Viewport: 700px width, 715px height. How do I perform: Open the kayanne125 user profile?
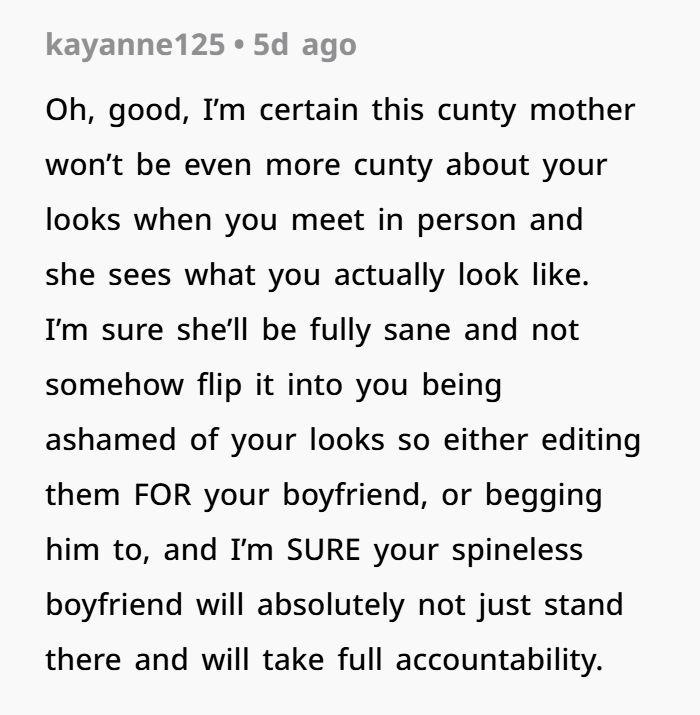click(x=135, y=46)
